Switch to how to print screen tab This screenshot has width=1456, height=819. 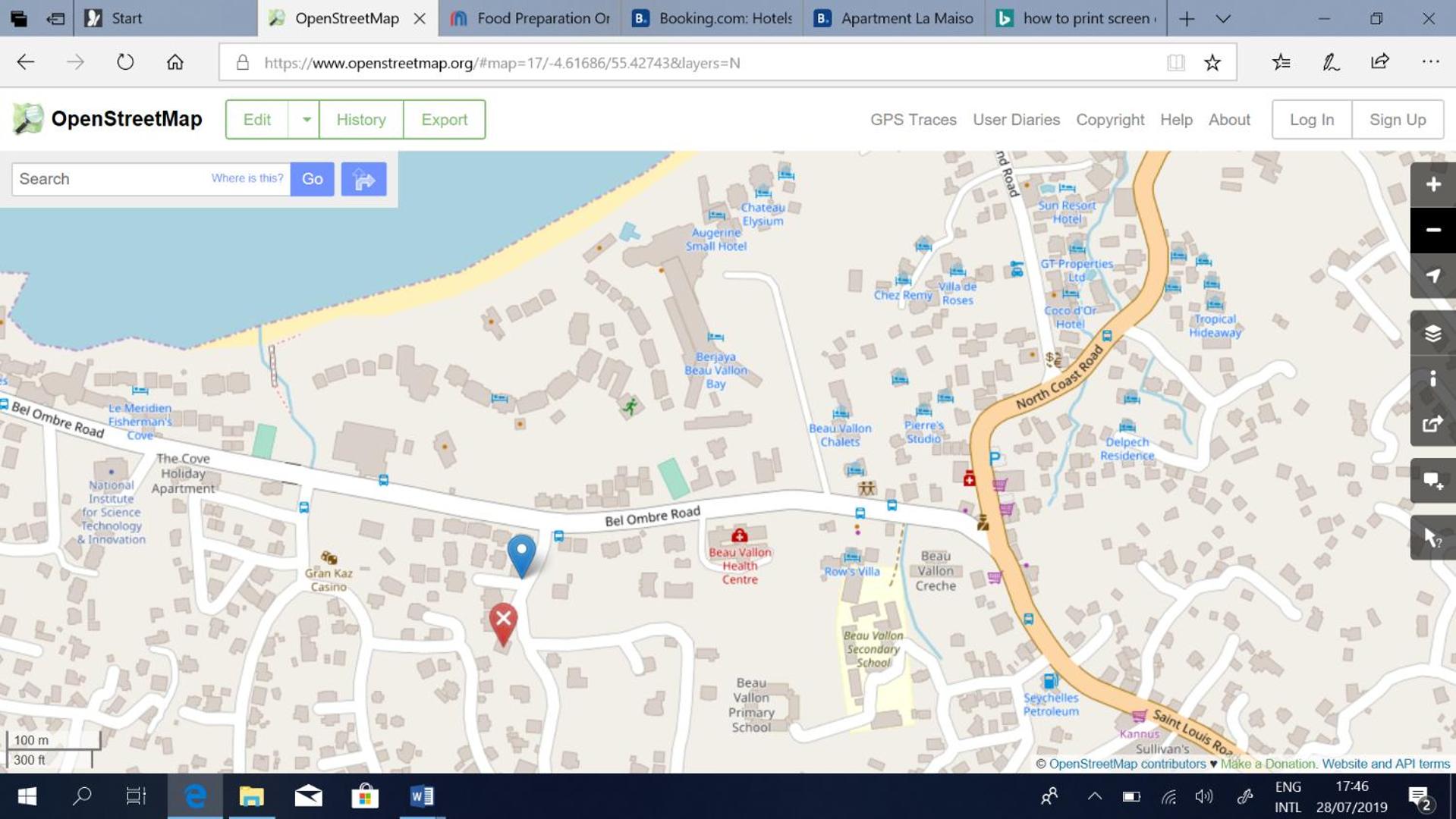coord(1076,18)
